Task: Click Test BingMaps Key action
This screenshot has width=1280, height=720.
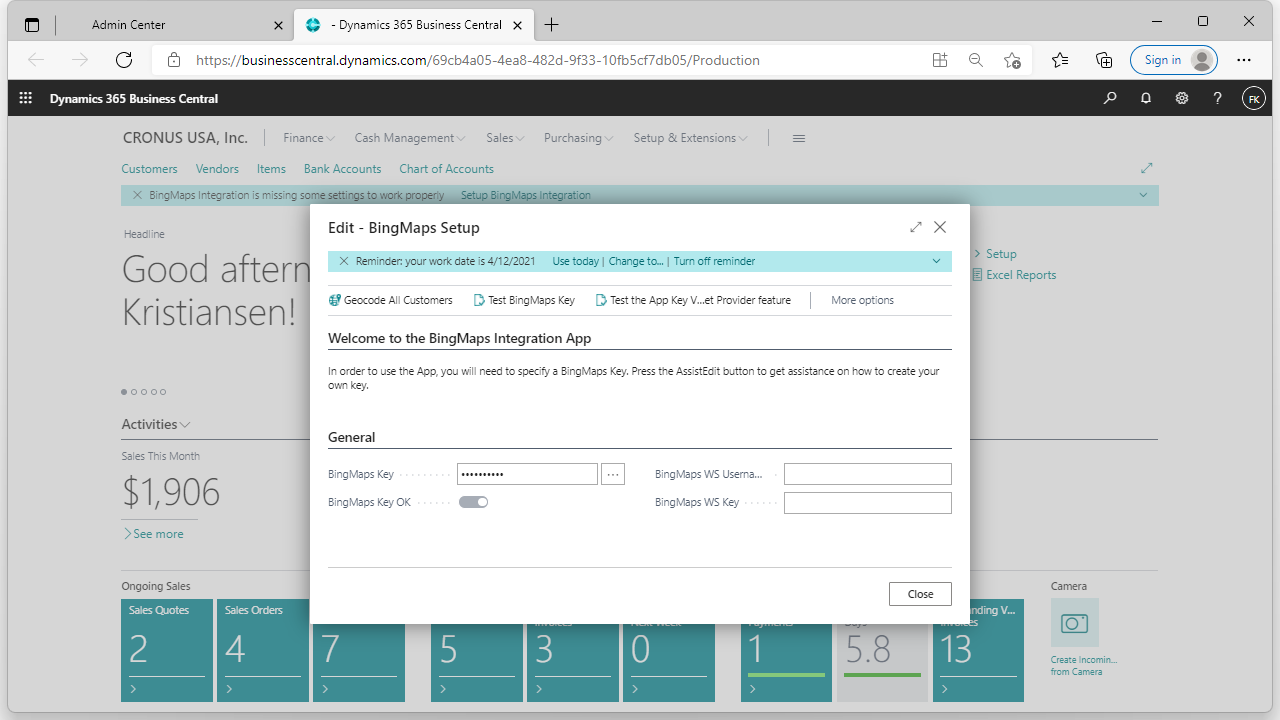Action: click(x=524, y=300)
